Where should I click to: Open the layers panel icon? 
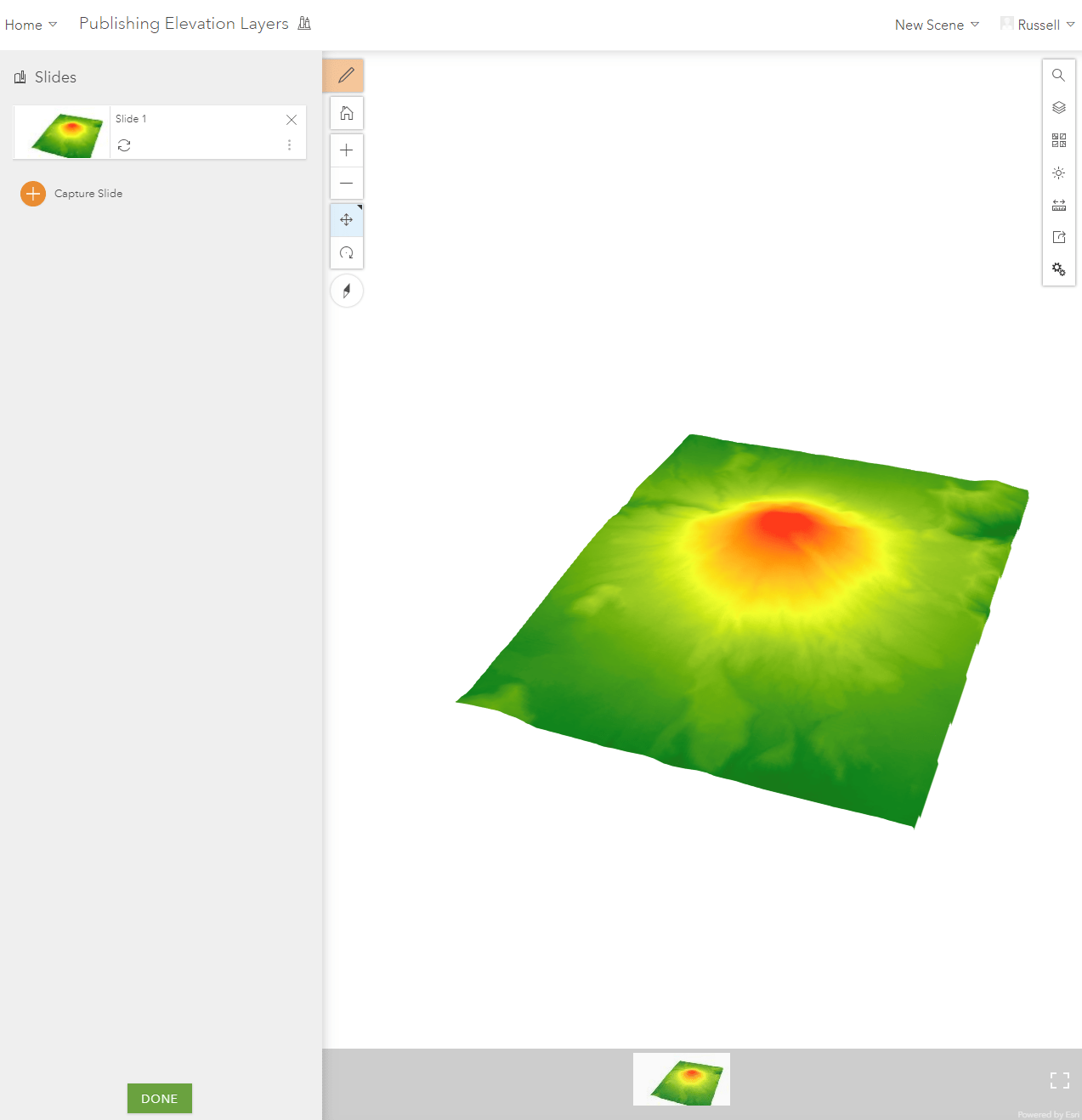pos(1059,107)
